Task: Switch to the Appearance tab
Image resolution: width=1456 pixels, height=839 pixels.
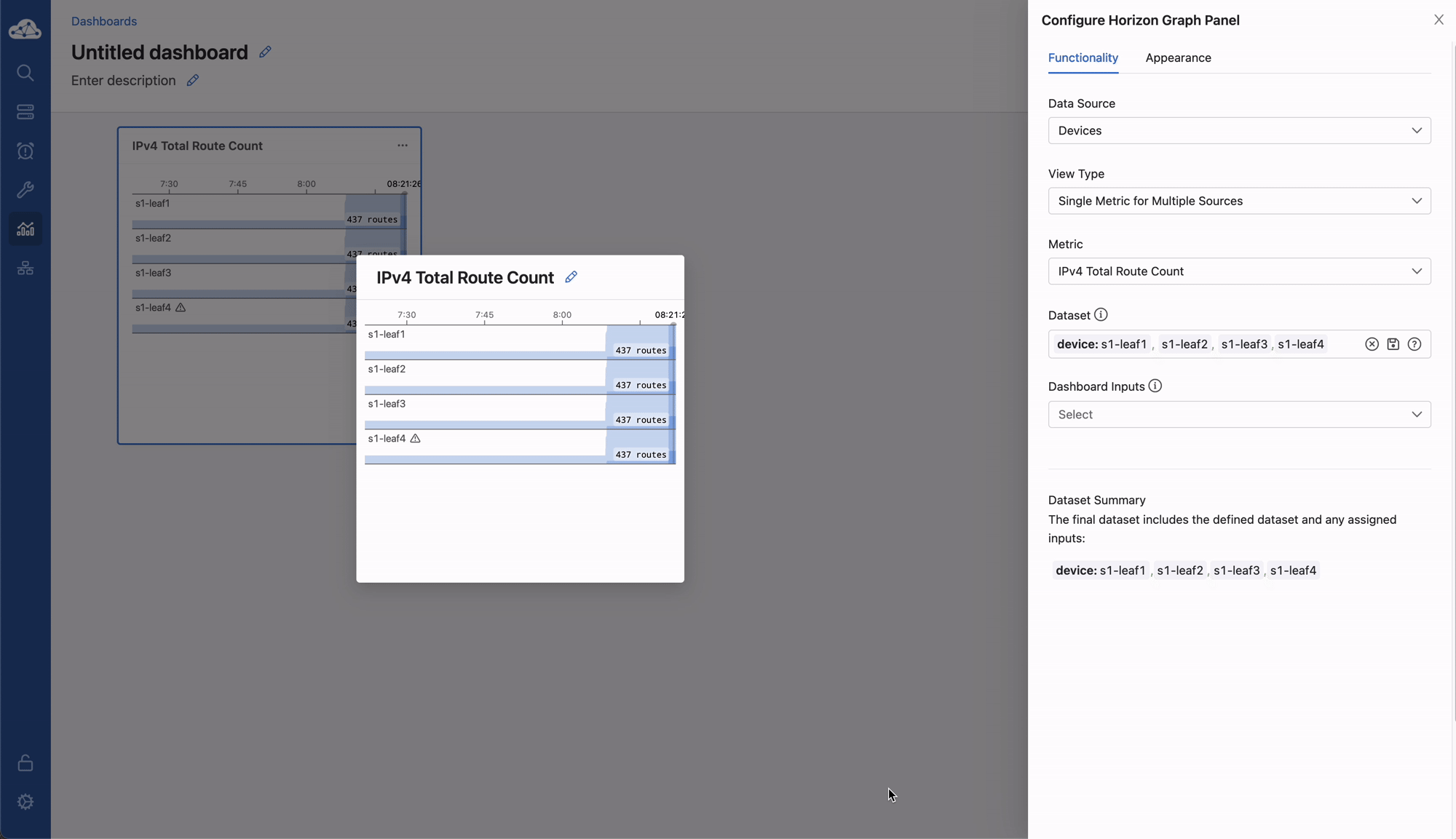Action: pos(1178,58)
